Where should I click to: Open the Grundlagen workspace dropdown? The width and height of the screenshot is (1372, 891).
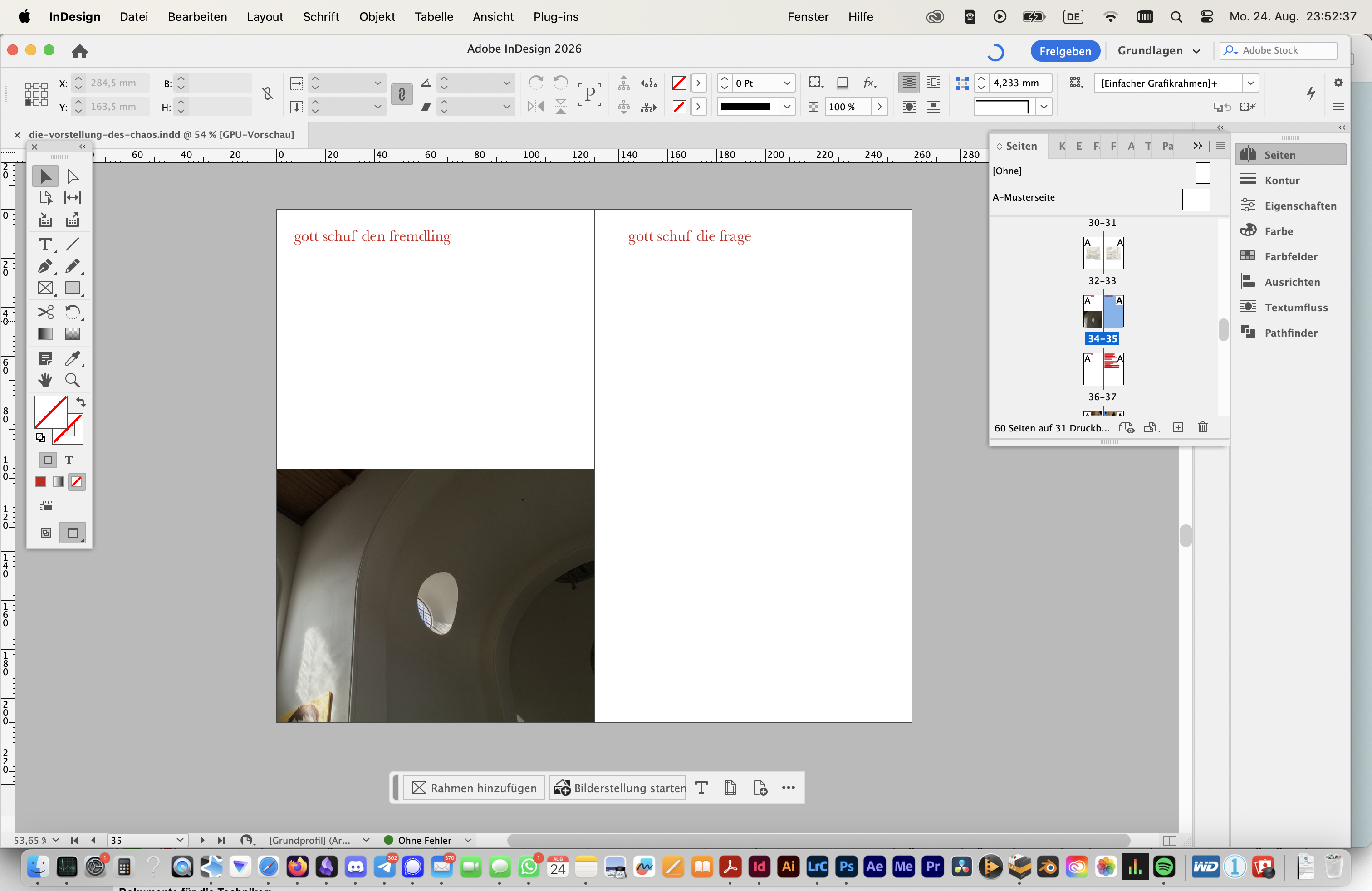click(x=1159, y=51)
